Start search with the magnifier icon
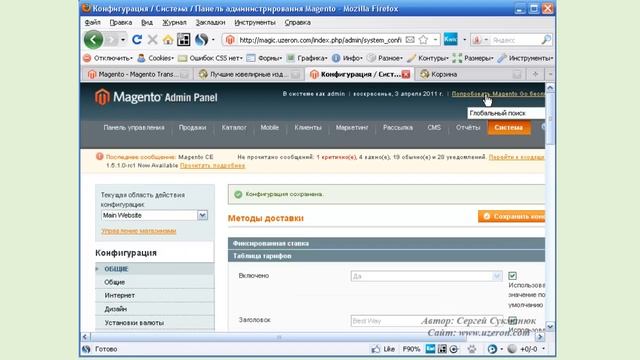The image size is (640, 360). tap(546, 40)
